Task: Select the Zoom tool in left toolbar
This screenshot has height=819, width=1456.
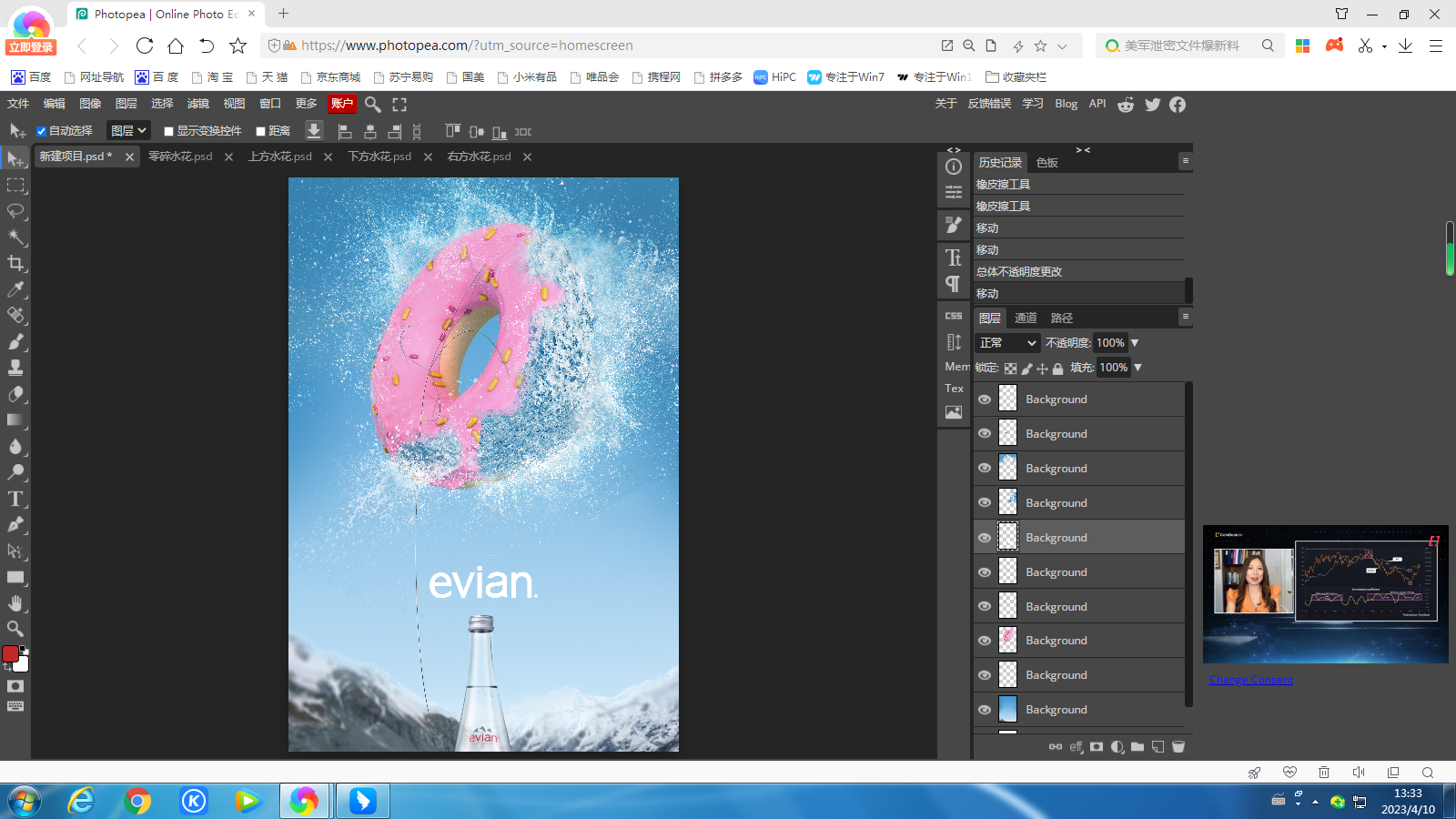Action: (x=15, y=629)
